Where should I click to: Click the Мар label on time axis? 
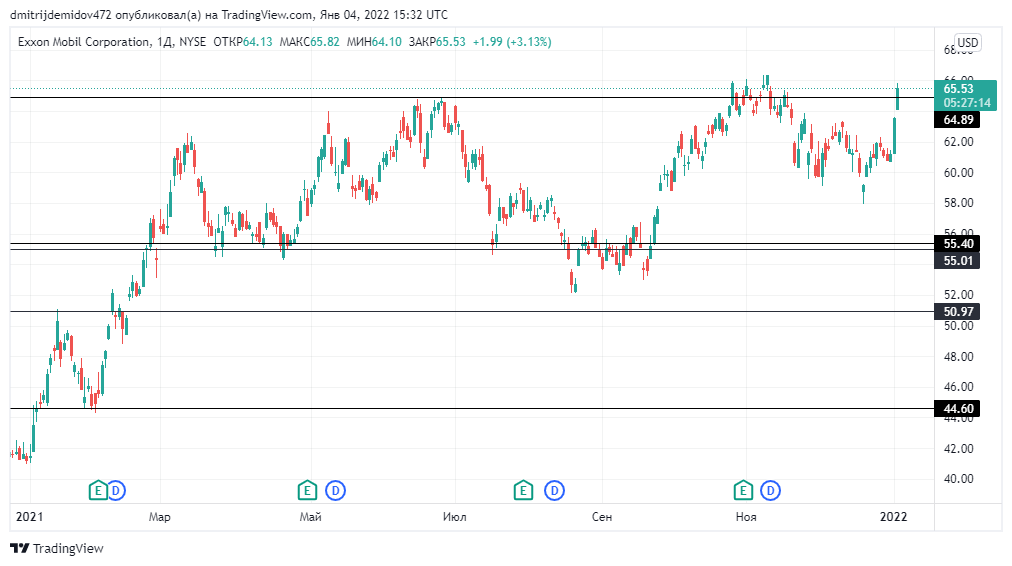click(x=159, y=517)
